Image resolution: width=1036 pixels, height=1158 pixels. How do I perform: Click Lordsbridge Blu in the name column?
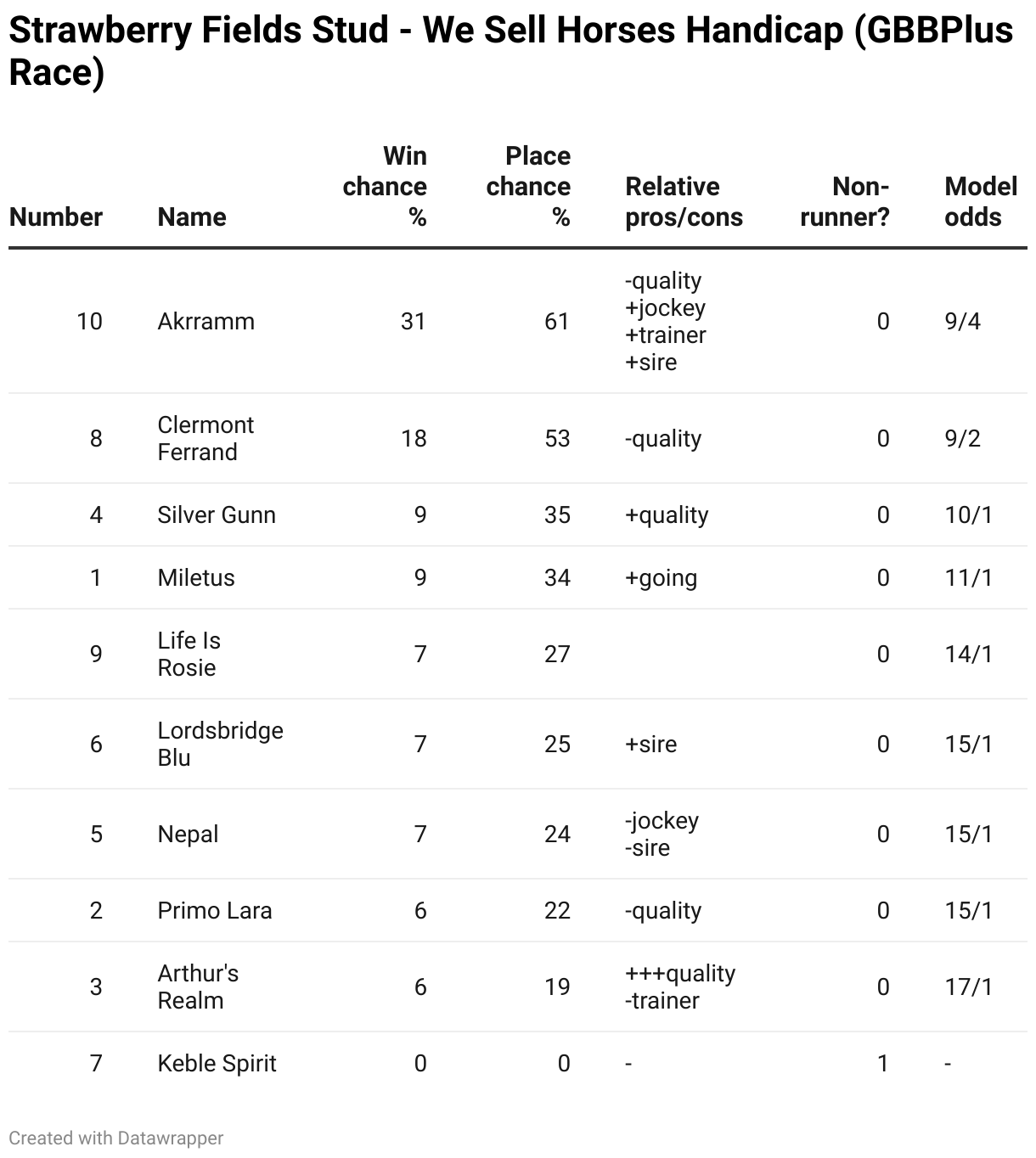click(221, 744)
